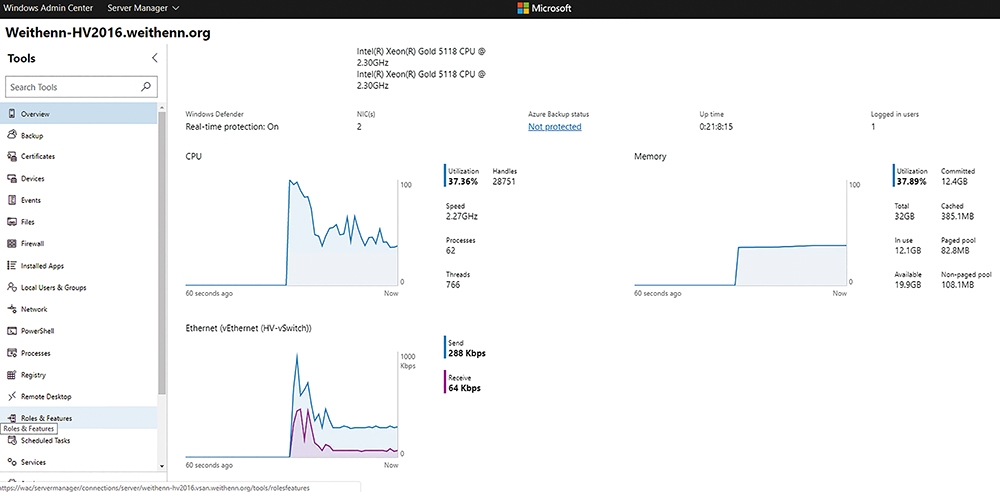Image resolution: width=1000 pixels, height=492 pixels.
Task: Click the Scheduled Tasks icon
Action: click(11, 440)
